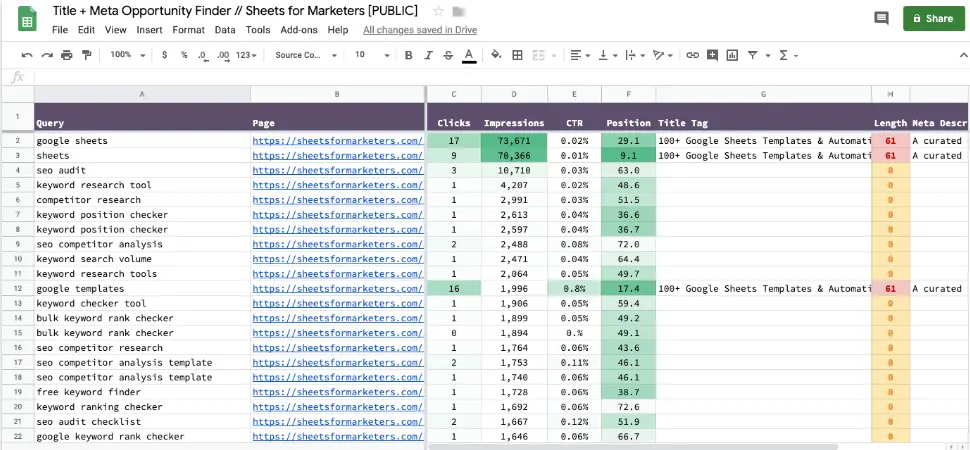Screen dimensions: 970x450
Task: Undo the last action
Action: 27,55
